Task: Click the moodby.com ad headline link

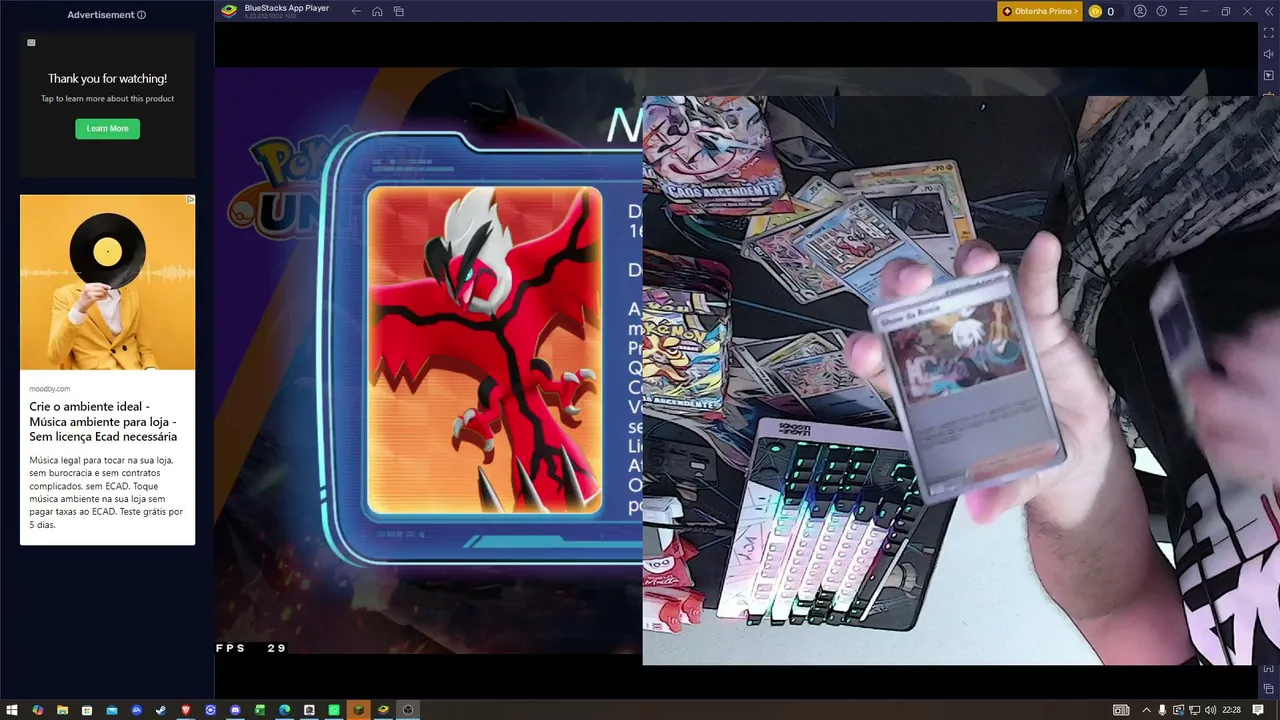Action: pos(103,422)
